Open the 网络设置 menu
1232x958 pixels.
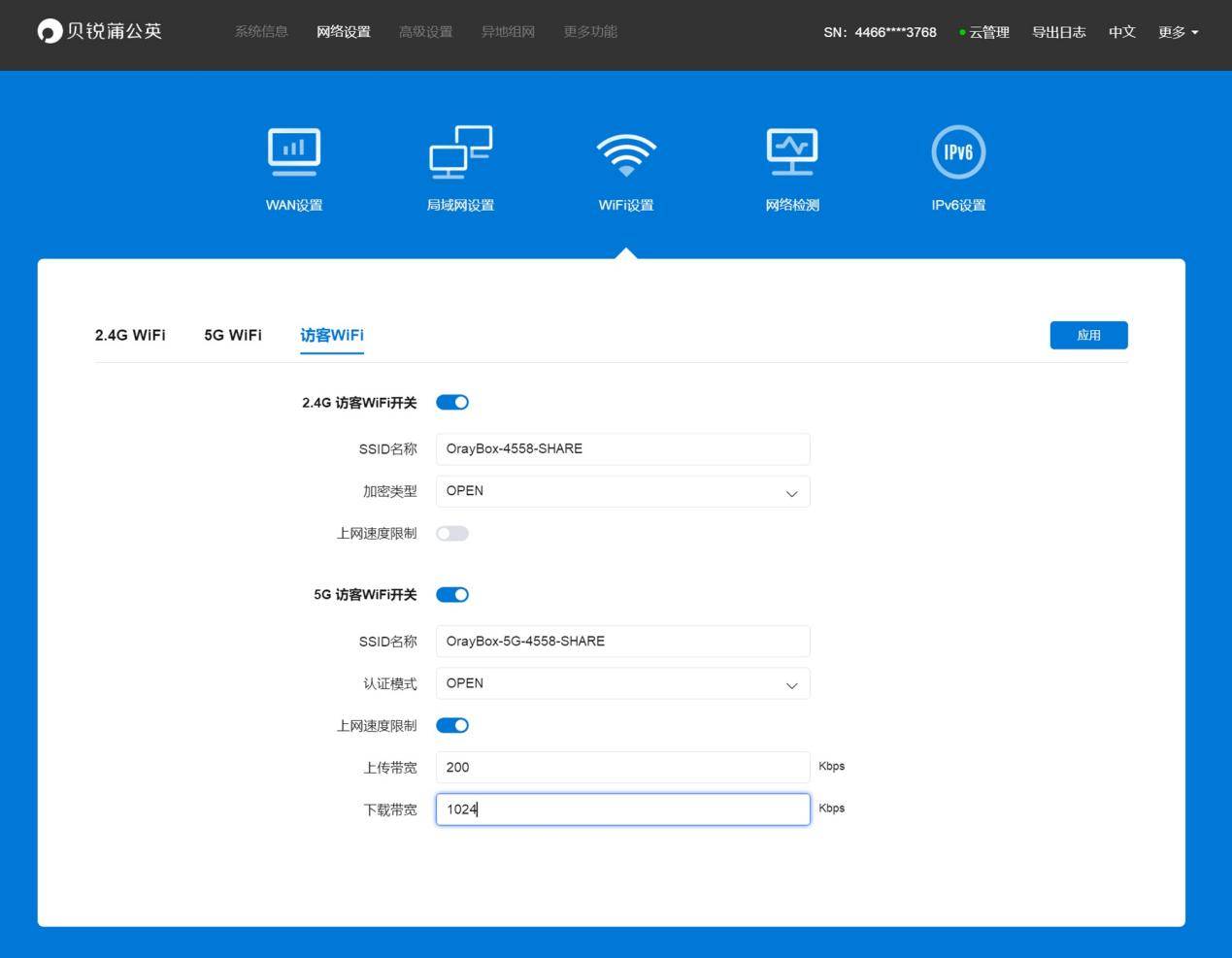(344, 32)
